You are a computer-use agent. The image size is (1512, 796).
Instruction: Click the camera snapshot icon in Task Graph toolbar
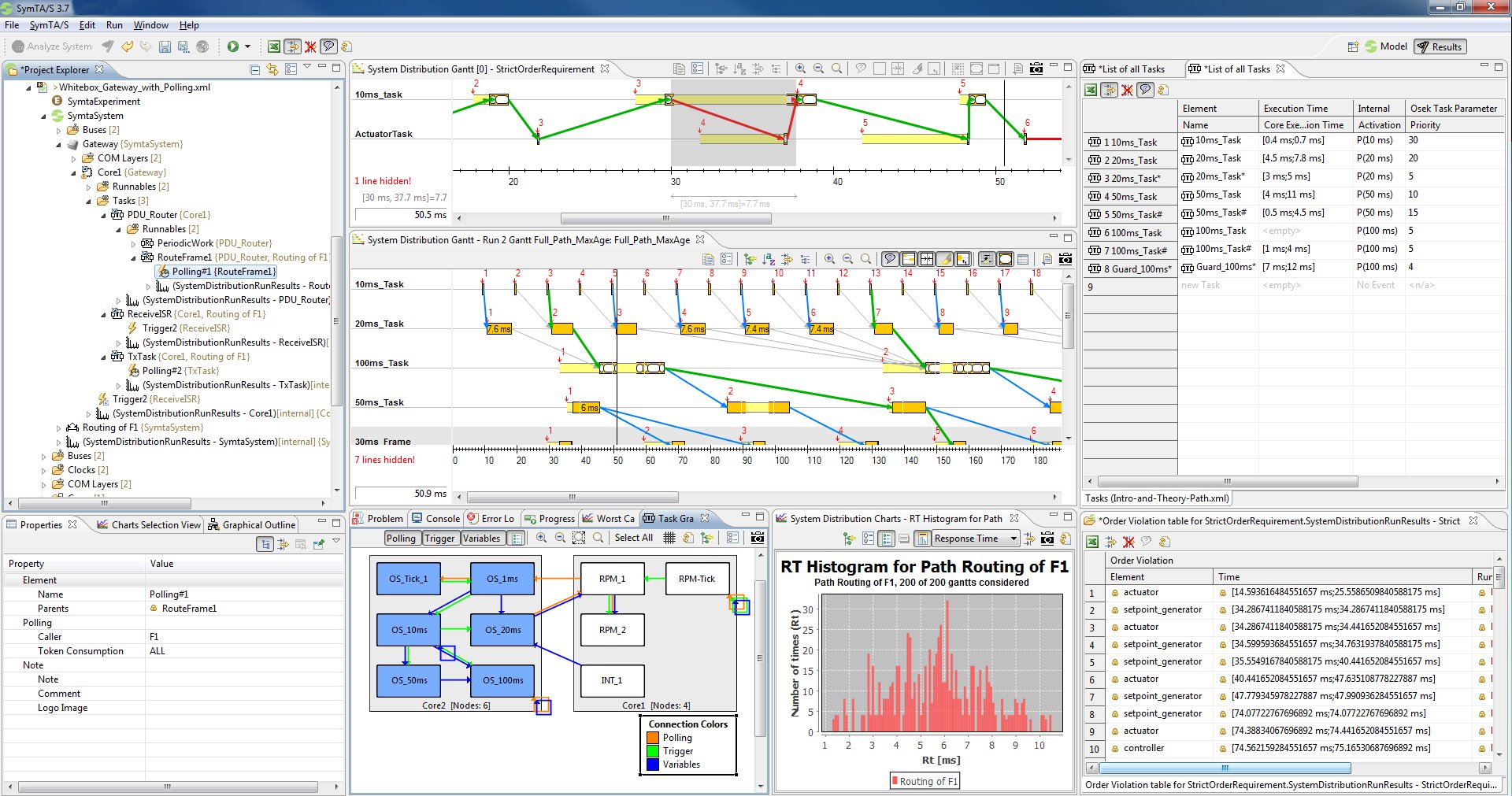757,538
